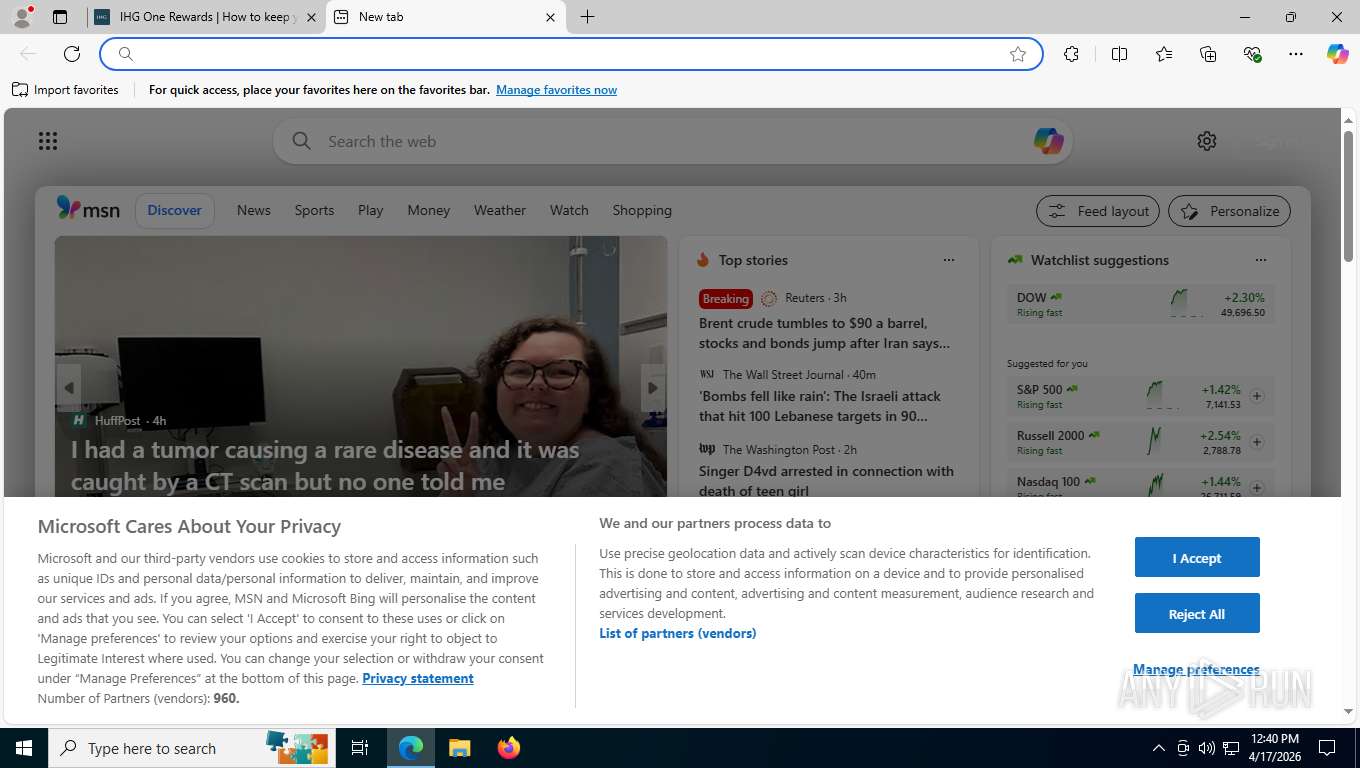Add Nasdaq 100 to the watchlist

click(x=1257, y=488)
